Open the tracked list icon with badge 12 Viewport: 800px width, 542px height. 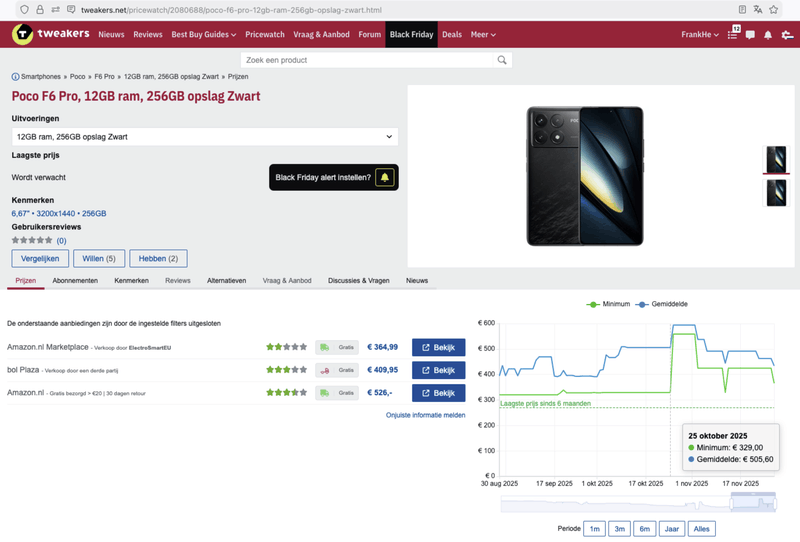[733, 34]
